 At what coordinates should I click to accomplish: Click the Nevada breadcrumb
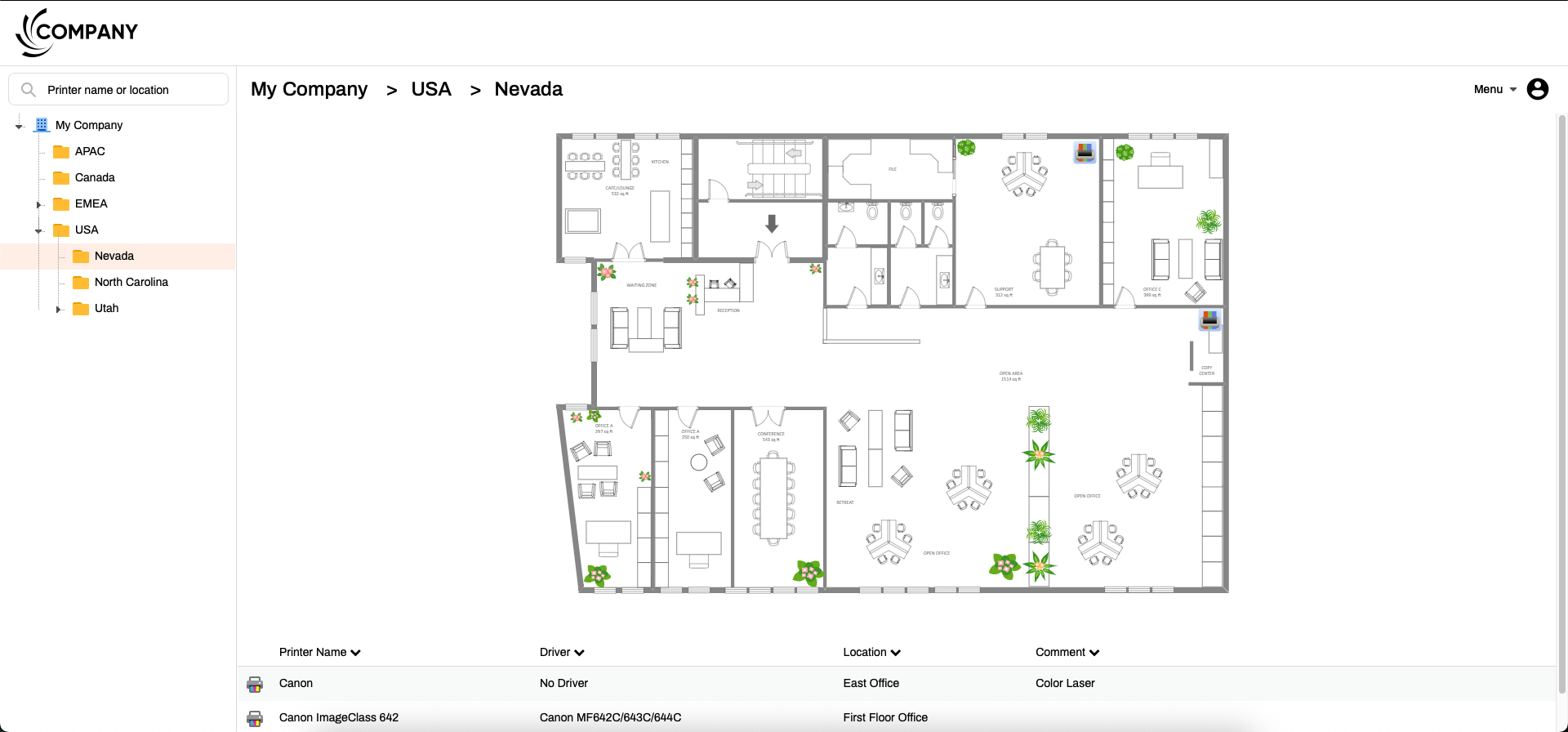[528, 89]
